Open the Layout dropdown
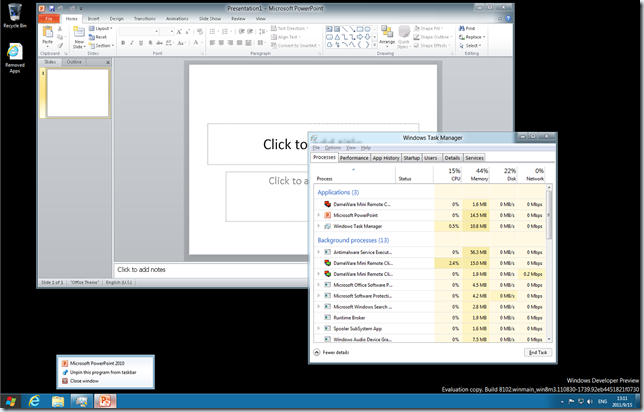The image size is (644, 412). pos(101,28)
